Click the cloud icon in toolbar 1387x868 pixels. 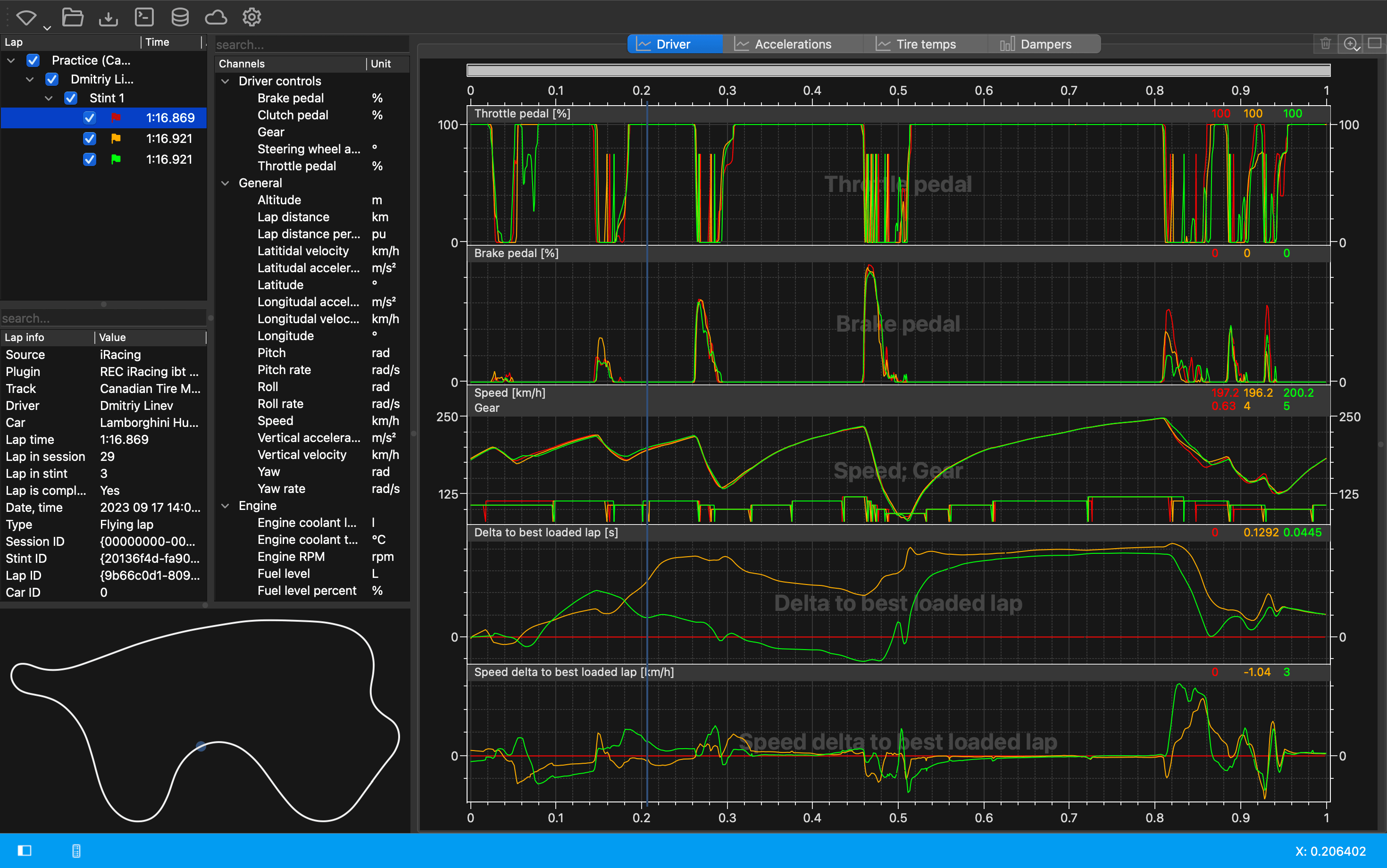(216, 17)
